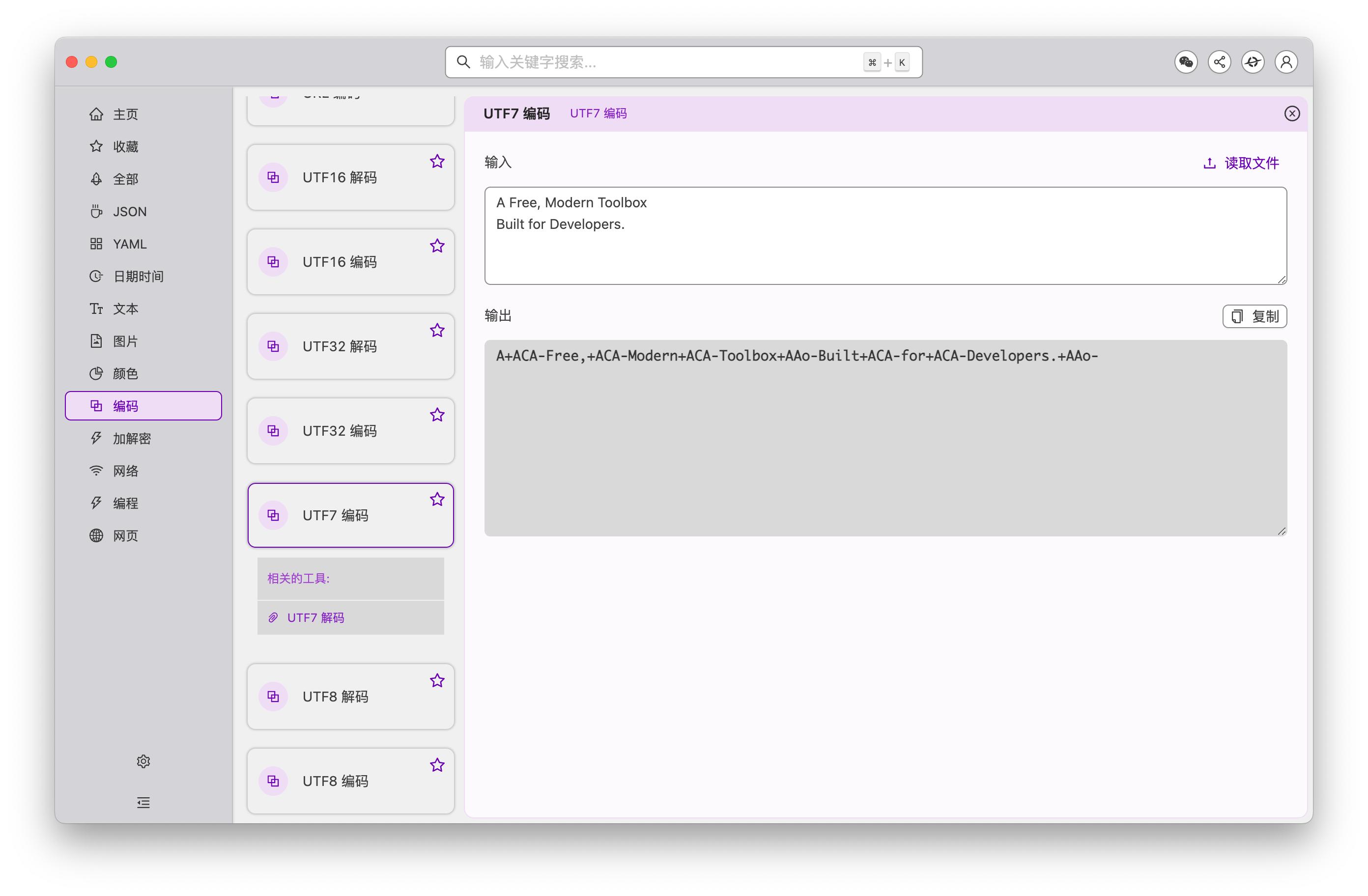Focus the keyword search field

click(x=684, y=62)
